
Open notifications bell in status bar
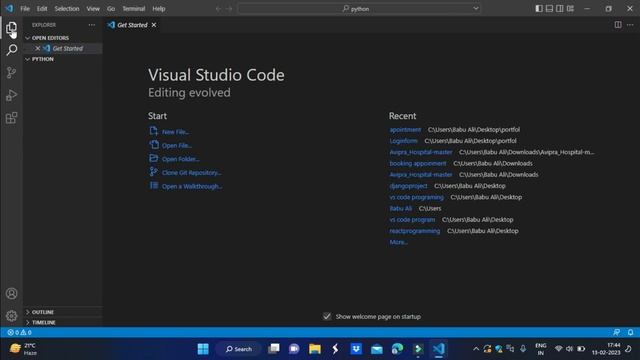coord(630,332)
